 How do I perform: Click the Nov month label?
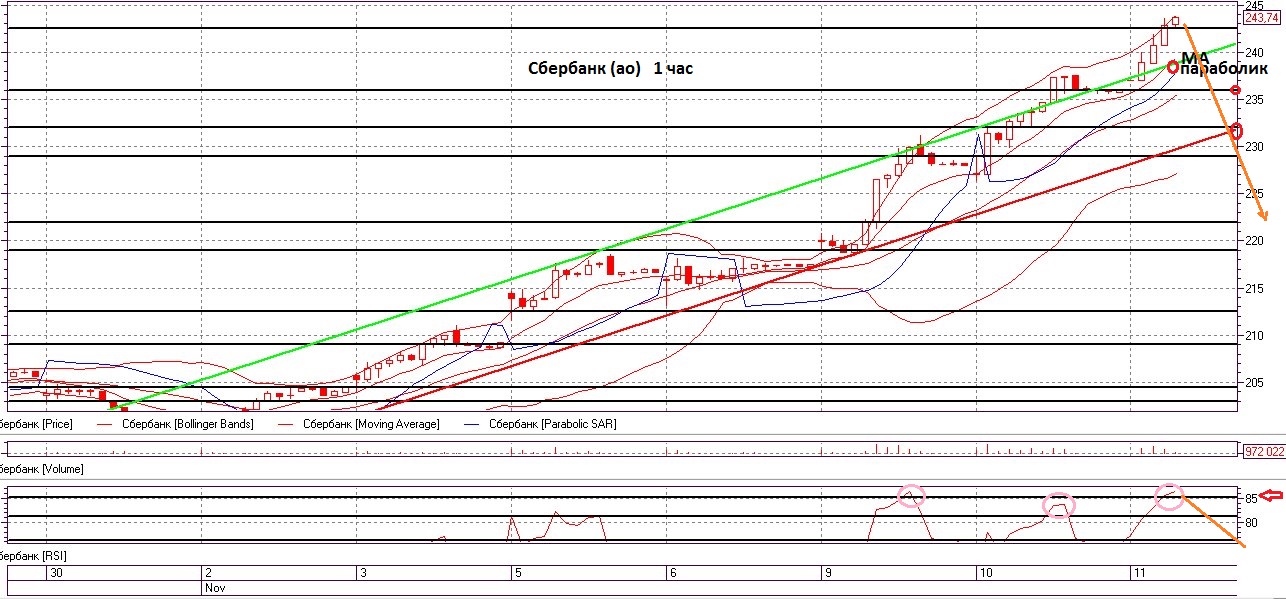(214, 589)
